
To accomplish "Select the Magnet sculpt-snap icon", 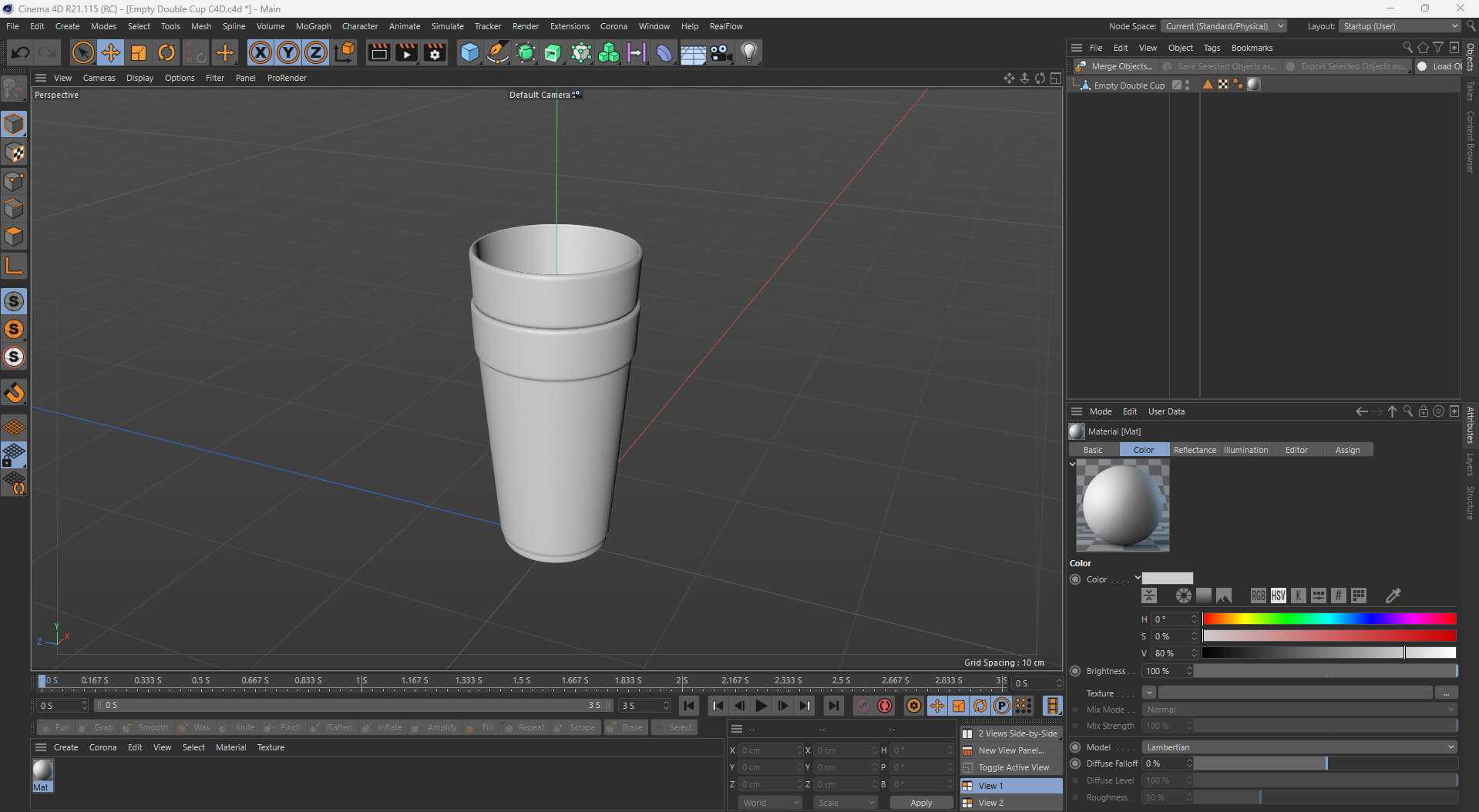I will click(14, 393).
